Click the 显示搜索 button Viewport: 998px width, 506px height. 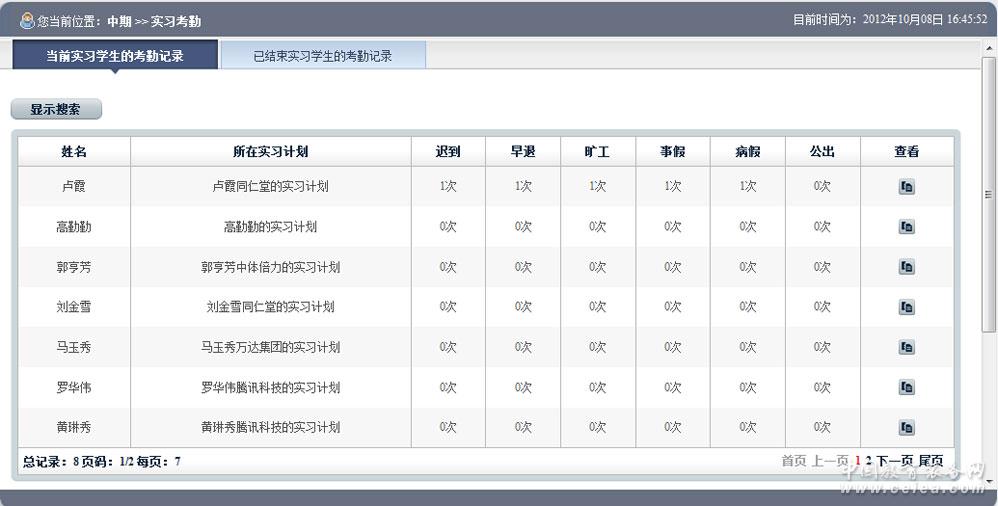tap(56, 110)
